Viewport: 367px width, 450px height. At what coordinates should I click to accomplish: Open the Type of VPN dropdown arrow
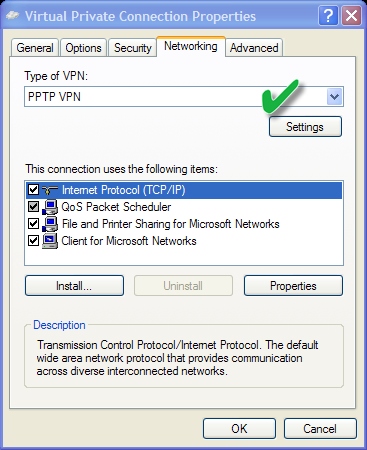(x=334, y=97)
